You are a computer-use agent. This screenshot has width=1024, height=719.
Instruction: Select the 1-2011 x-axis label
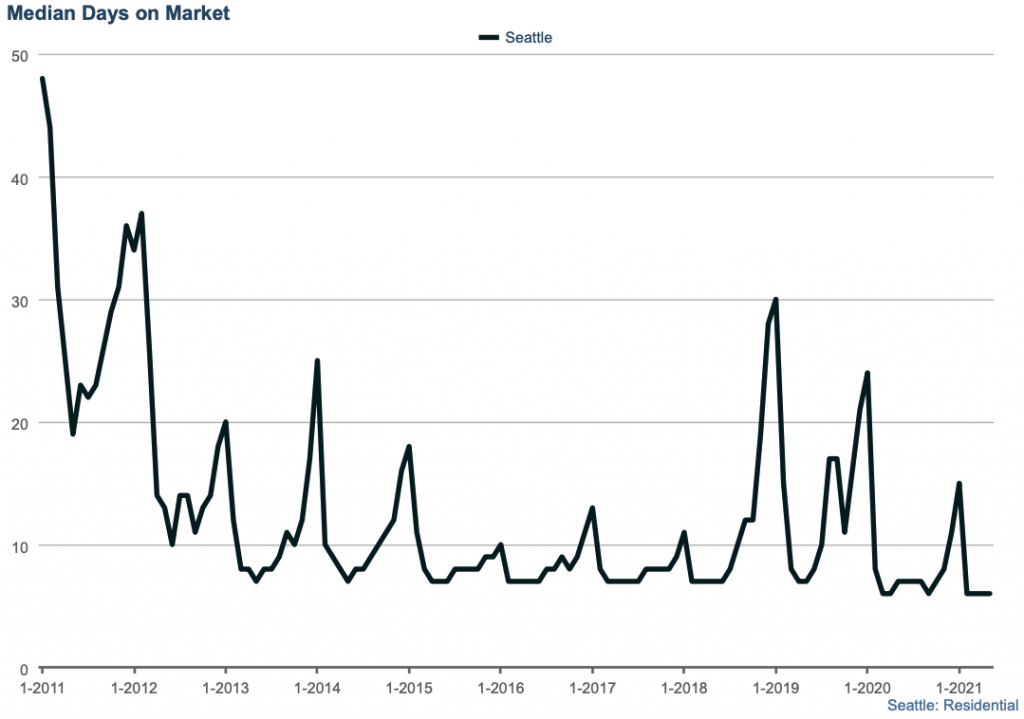(42, 688)
